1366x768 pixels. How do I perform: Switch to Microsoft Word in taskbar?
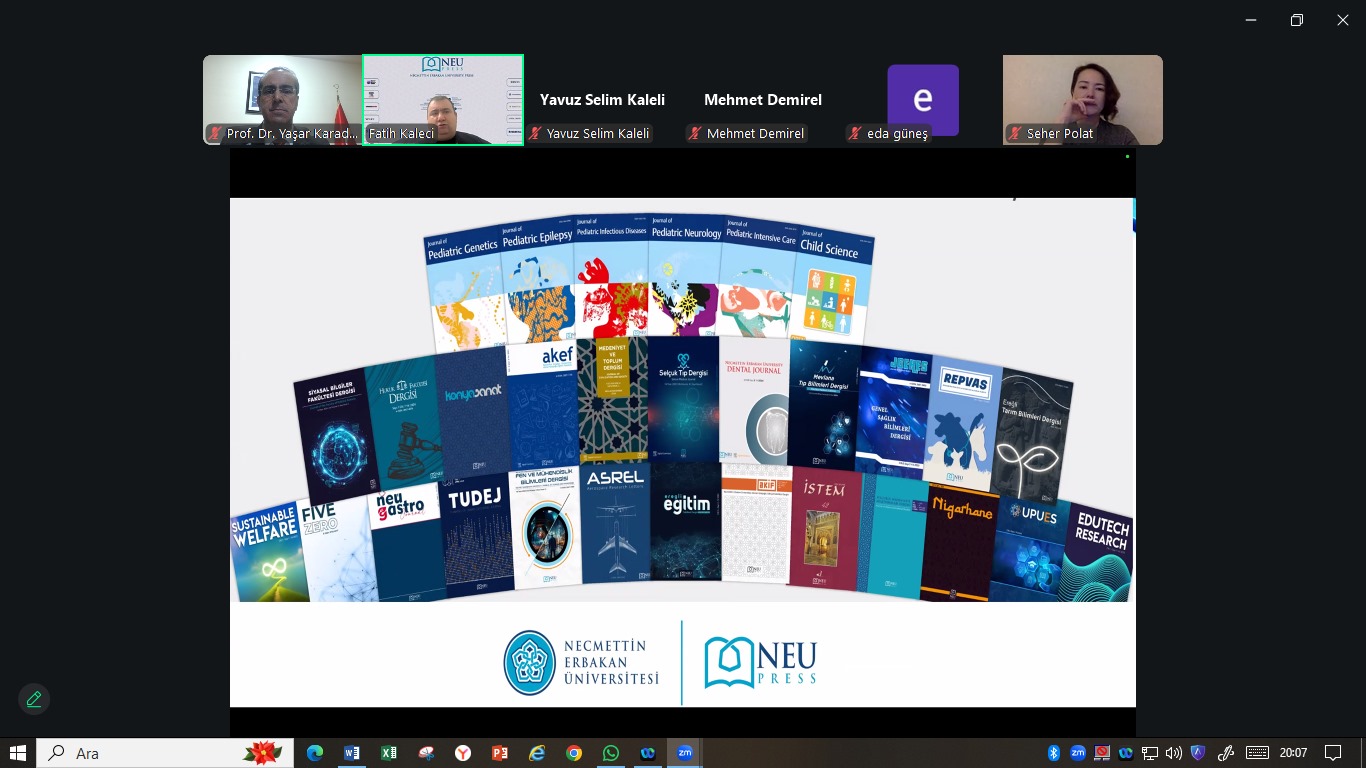(x=352, y=753)
